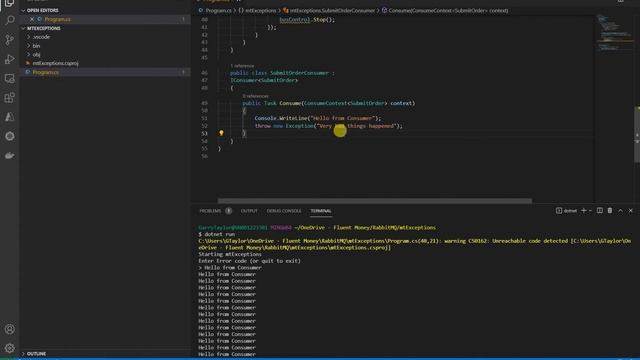Close the terminal panel
640x360 pixels.
point(631,211)
